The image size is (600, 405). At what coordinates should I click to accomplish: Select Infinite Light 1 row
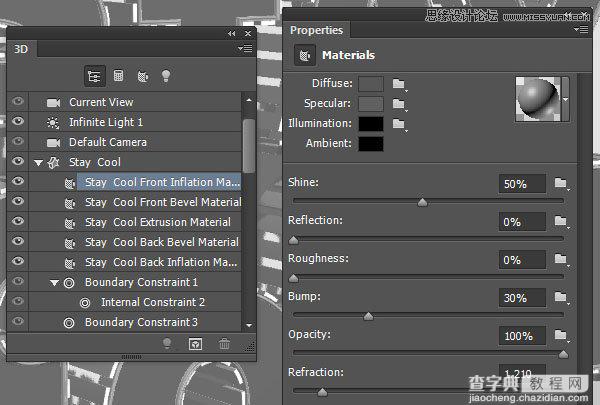[x=135, y=122]
